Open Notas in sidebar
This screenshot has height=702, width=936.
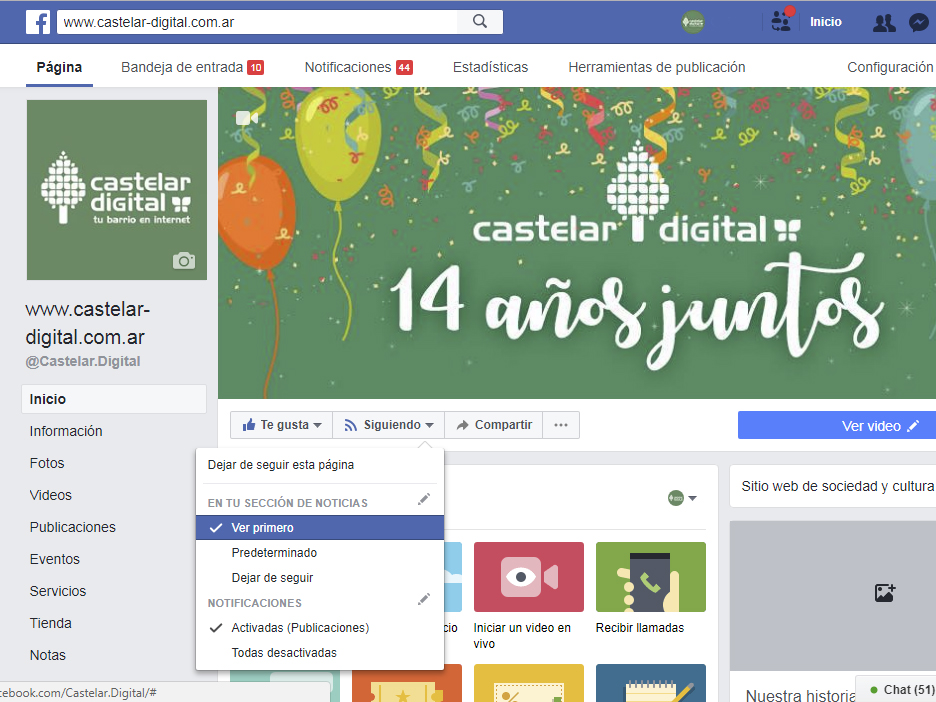[x=48, y=655]
